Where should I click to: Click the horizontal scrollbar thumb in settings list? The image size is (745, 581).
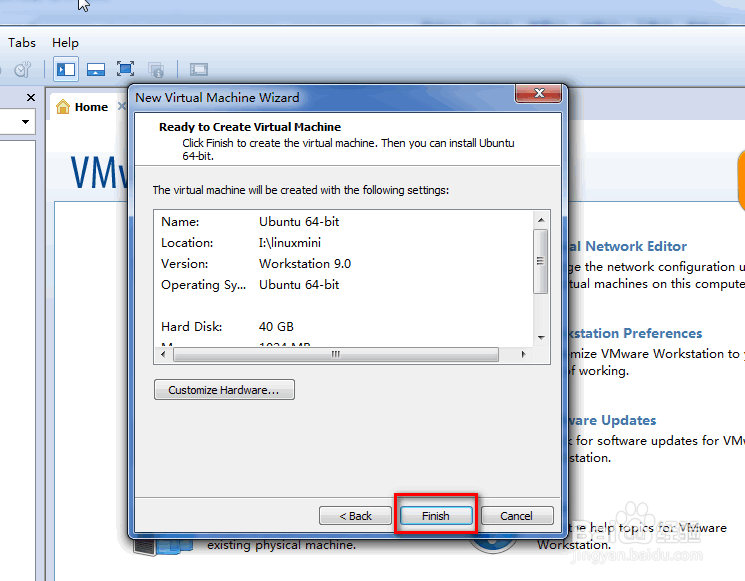click(336, 354)
